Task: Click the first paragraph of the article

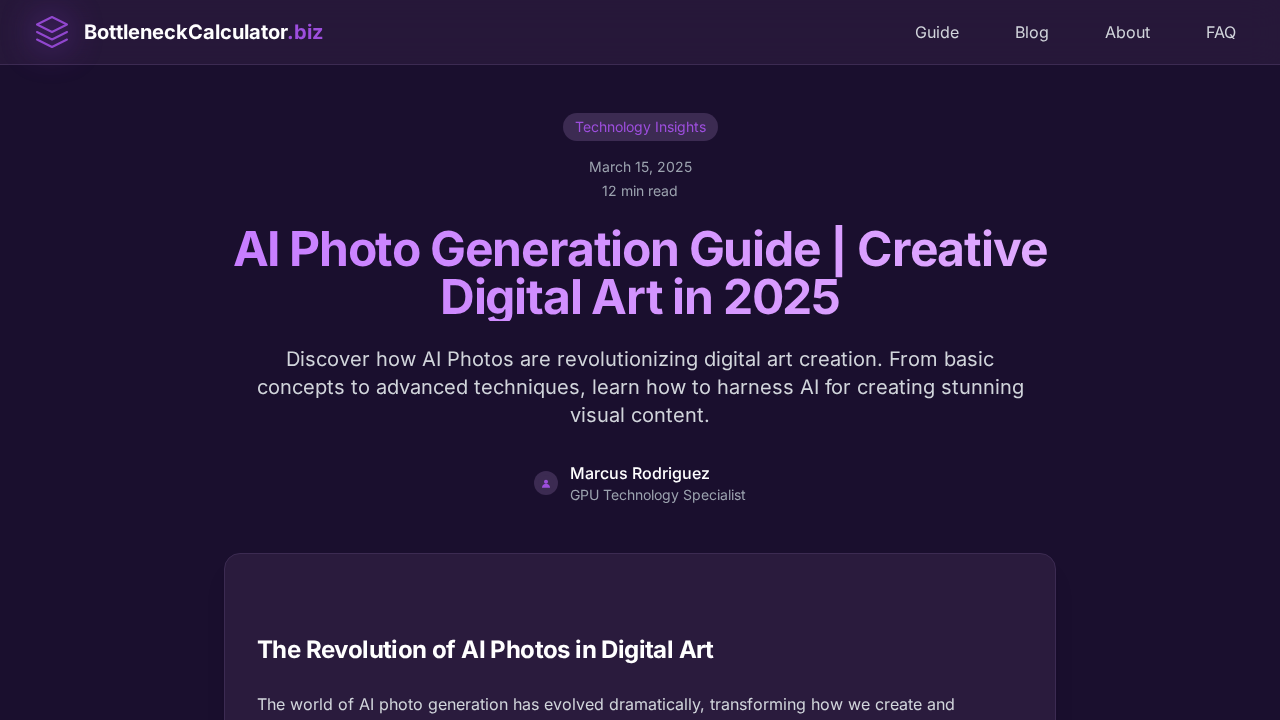Action: pyautogui.click(x=606, y=705)
